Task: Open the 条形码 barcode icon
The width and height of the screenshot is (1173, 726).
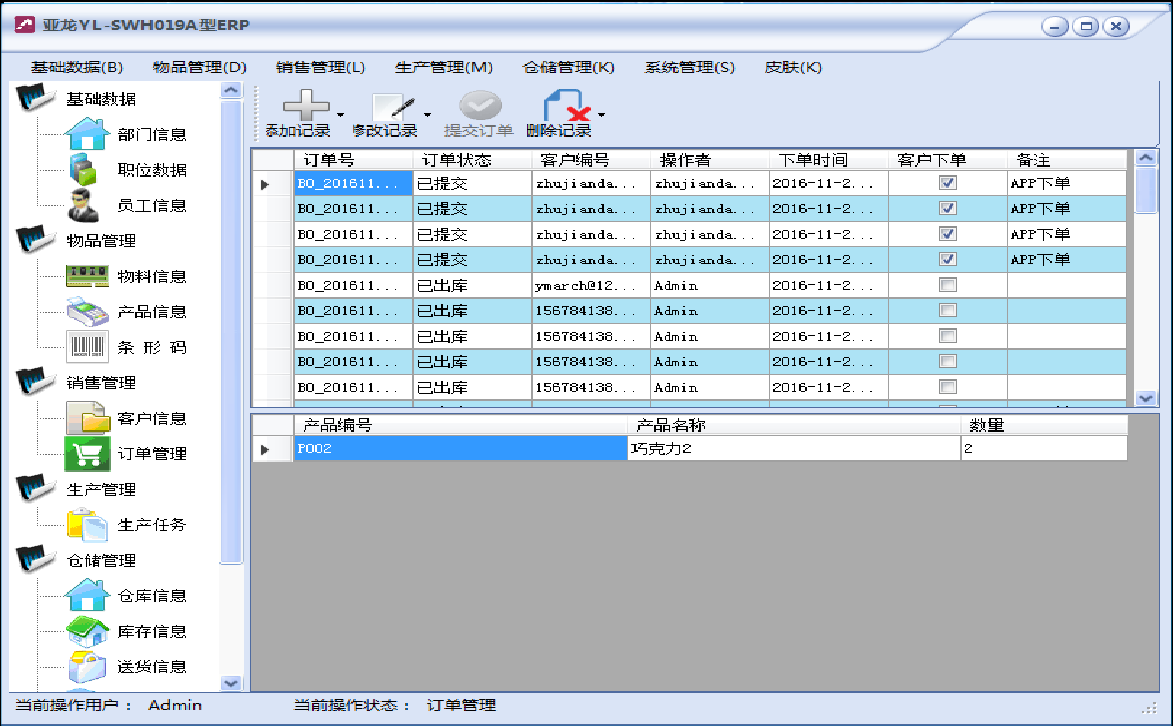Action: pyautogui.click(x=88, y=347)
